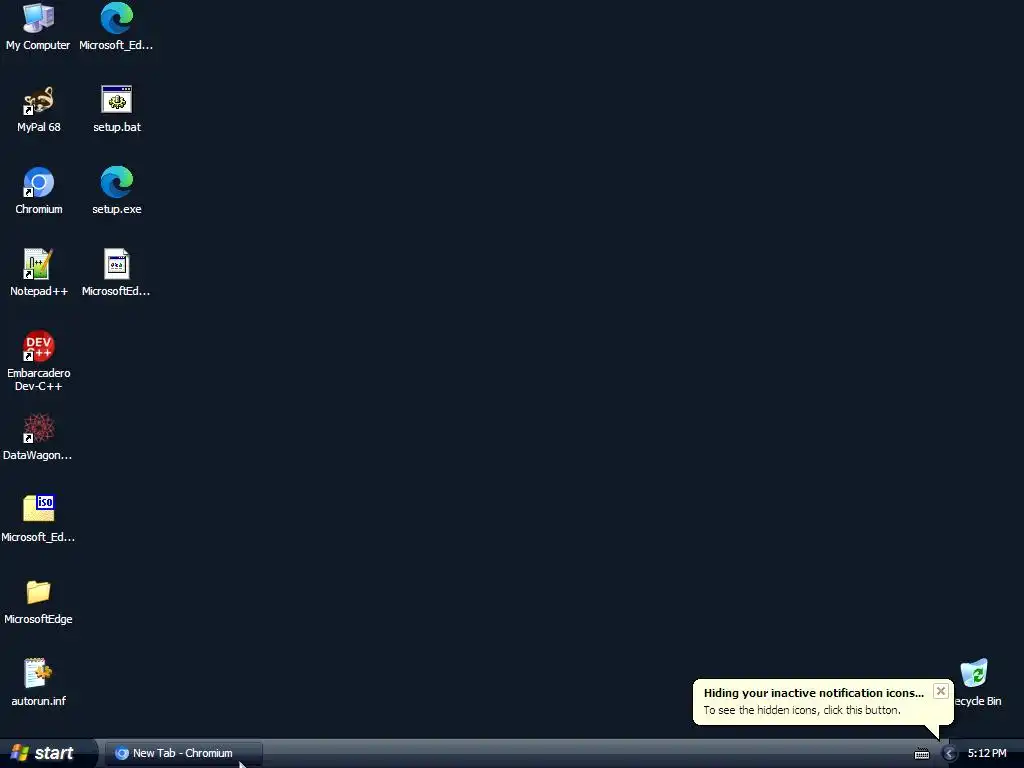Show hidden notification area icons
The image size is (1024, 768).
pyautogui.click(x=949, y=754)
